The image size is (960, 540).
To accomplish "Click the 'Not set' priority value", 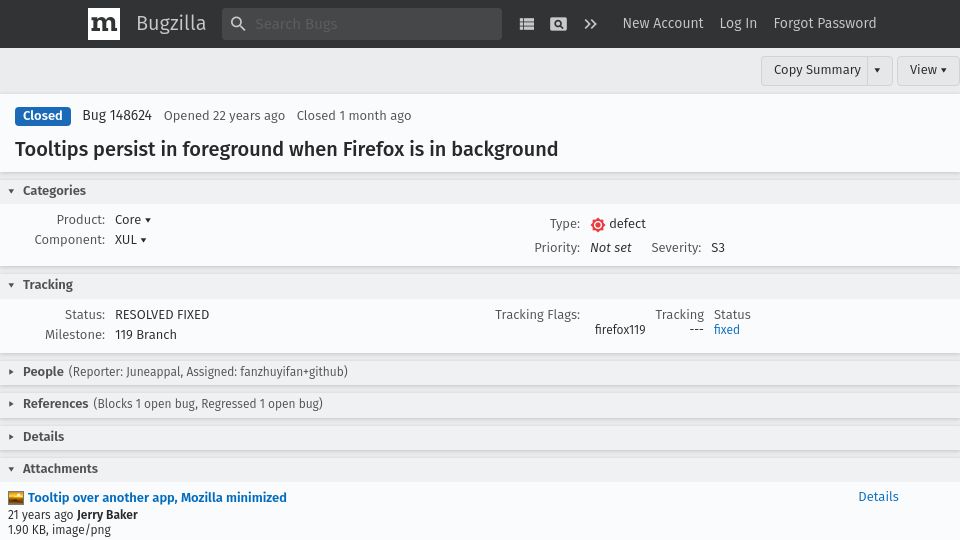I will pyautogui.click(x=610, y=247).
